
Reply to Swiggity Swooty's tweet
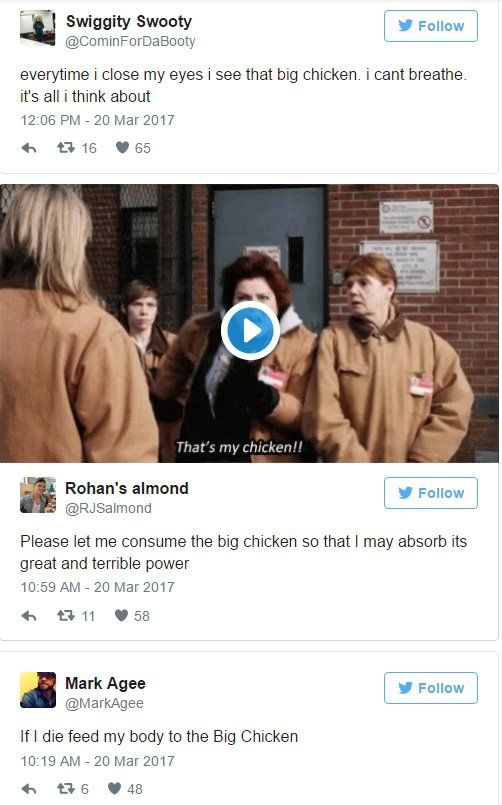(x=29, y=148)
